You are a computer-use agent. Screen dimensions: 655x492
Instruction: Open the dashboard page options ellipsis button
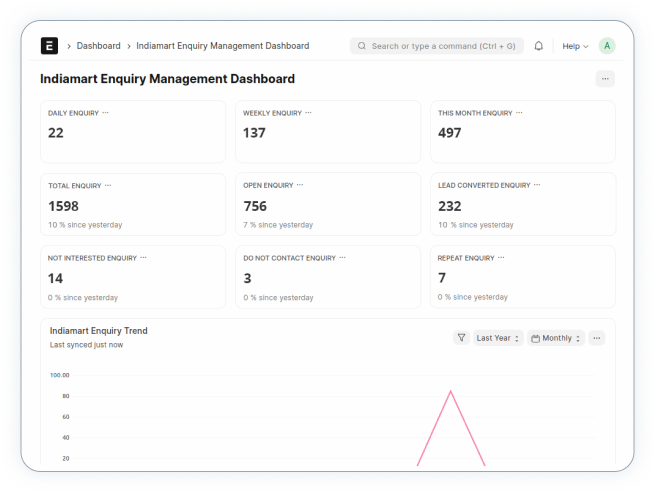[x=605, y=79]
